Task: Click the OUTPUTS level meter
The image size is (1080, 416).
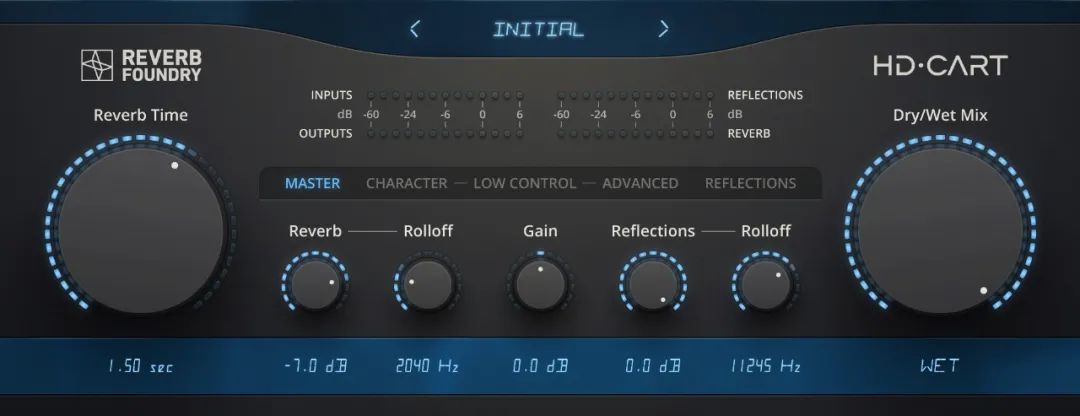Action: [x=445, y=134]
